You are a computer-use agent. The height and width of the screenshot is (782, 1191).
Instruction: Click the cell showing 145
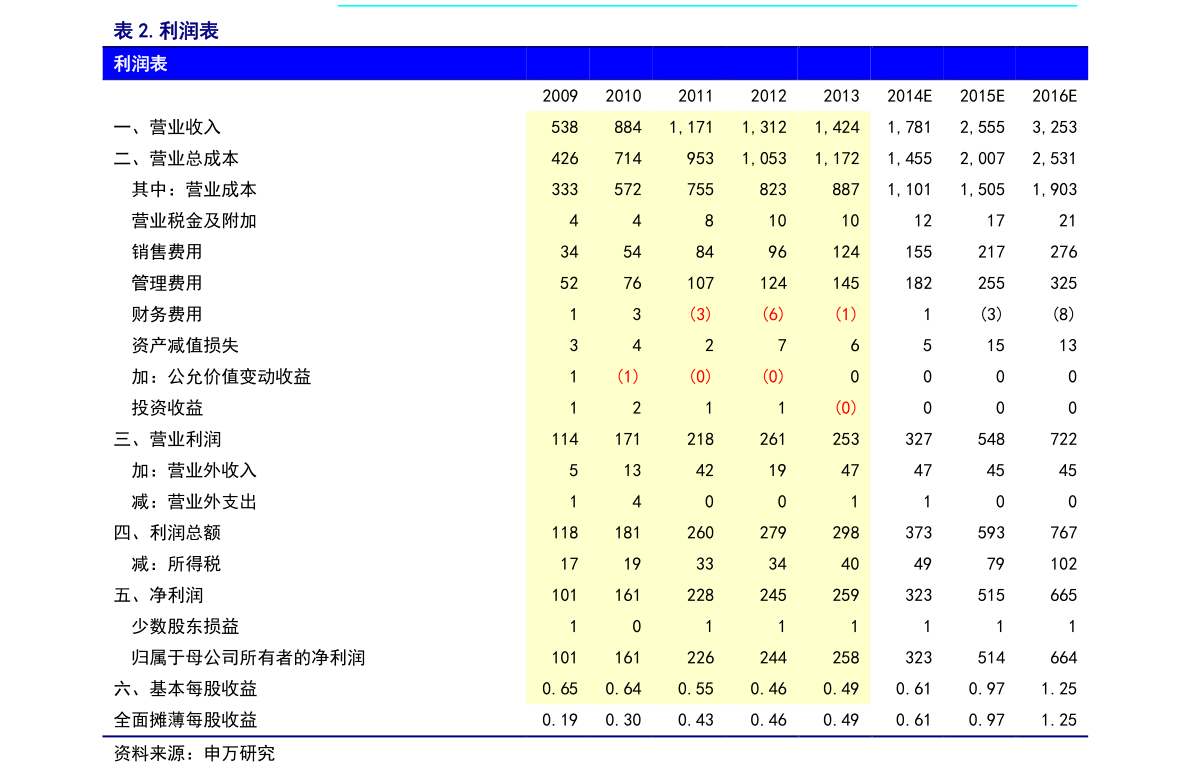[x=845, y=283]
